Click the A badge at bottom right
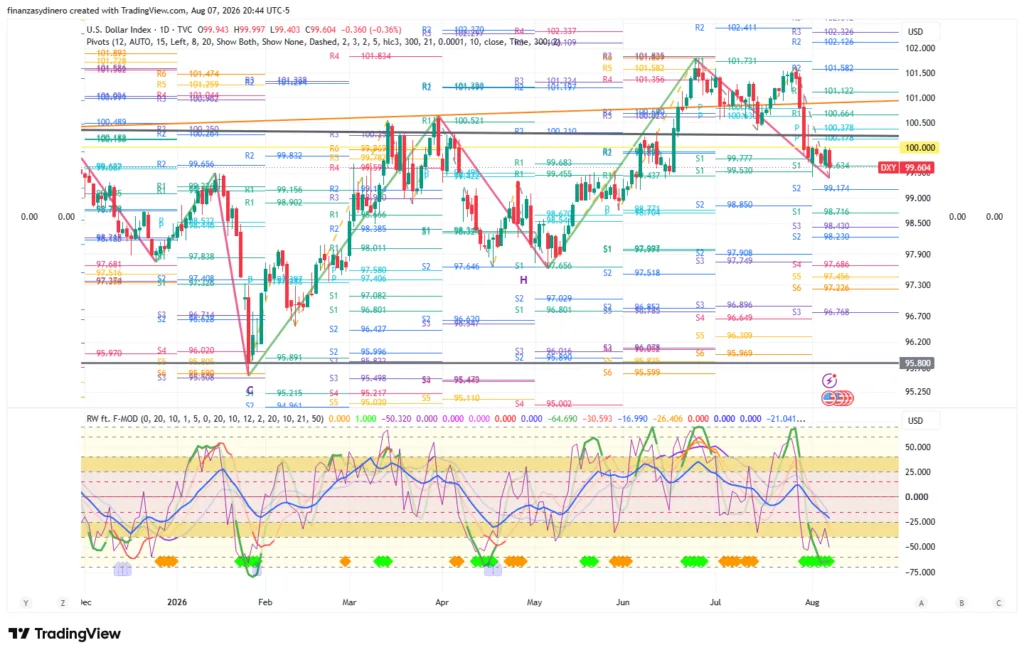The width and height of the screenshot is (1024, 655). pyautogui.click(x=921, y=603)
